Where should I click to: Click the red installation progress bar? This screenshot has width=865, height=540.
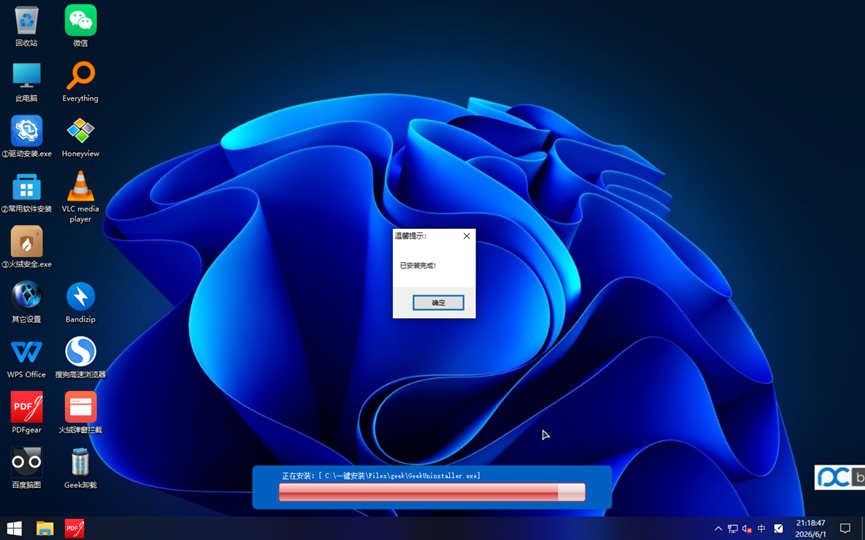pyautogui.click(x=432, y=492)
